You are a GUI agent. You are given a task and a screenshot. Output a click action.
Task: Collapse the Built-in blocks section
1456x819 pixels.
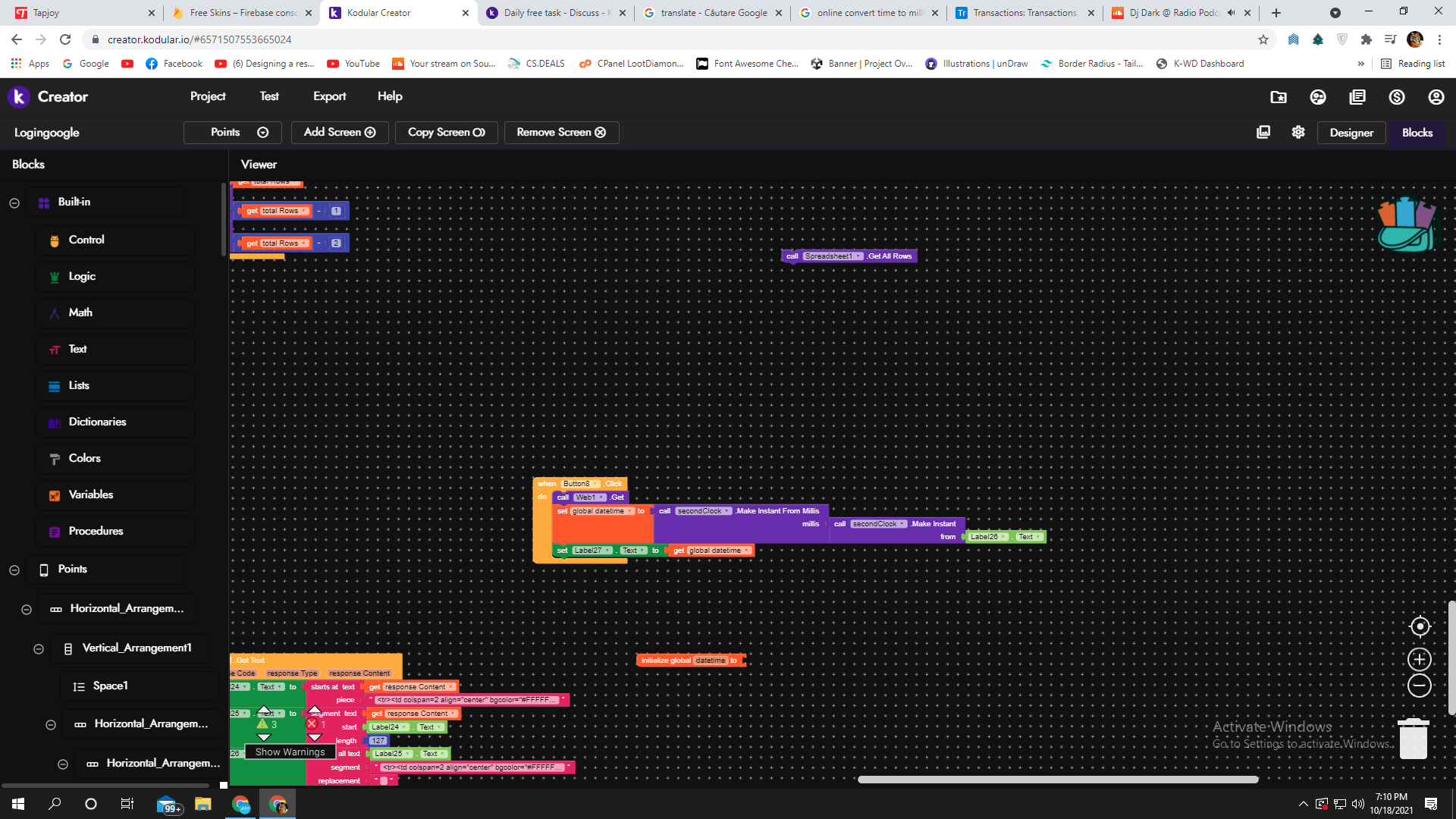pos(14,202)
